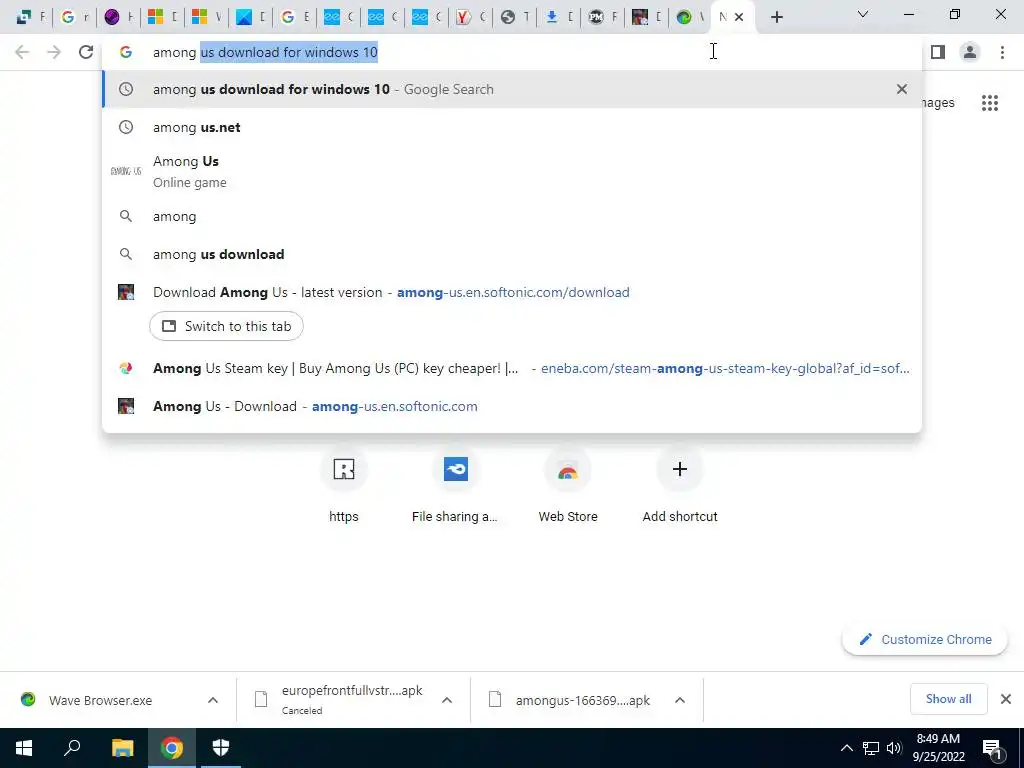The image size is (1024, 768).
Task: Expand options for europefrontfullvstr apk download
Action: click(447, 700)
